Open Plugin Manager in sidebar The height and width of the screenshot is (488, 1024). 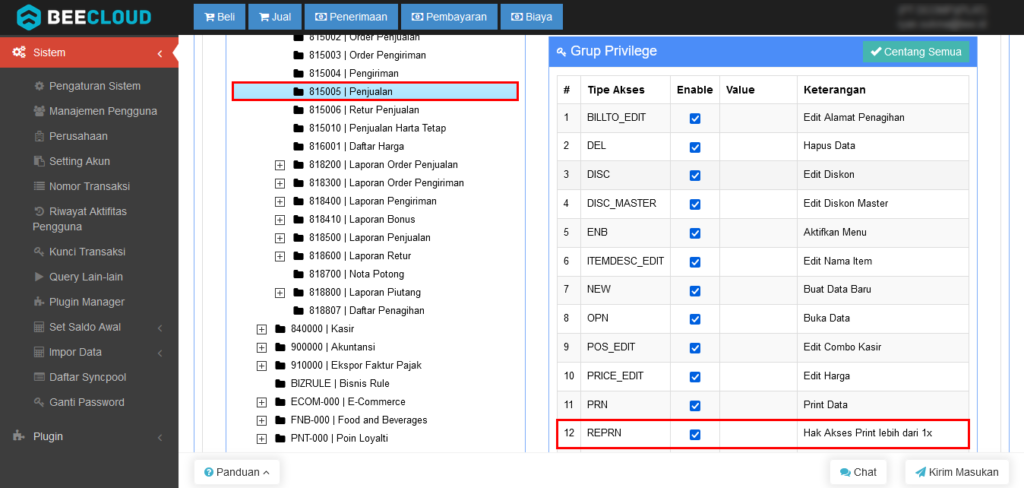click(86, 302)
